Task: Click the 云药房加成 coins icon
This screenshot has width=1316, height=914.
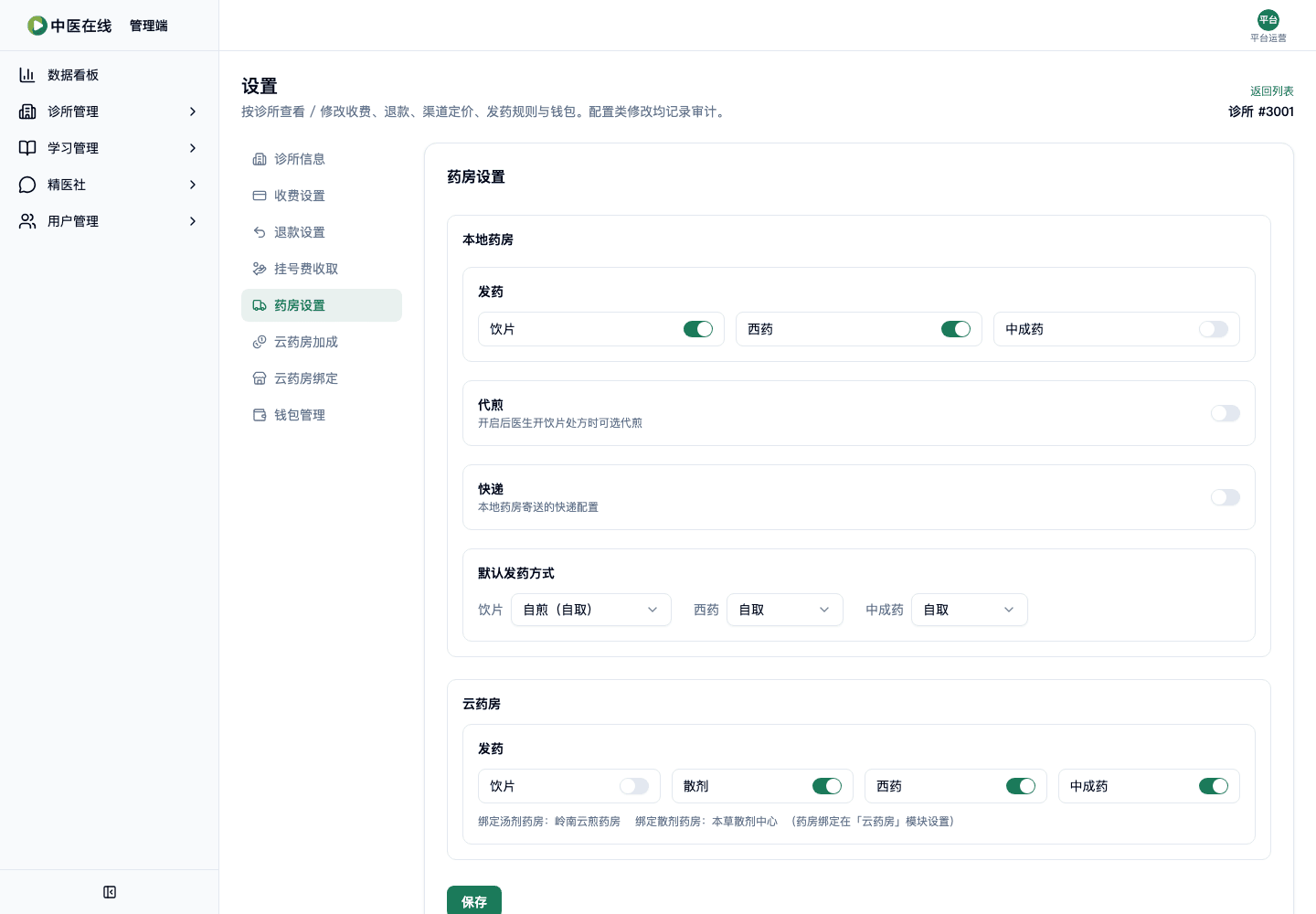Action: (x=260, y=342)
